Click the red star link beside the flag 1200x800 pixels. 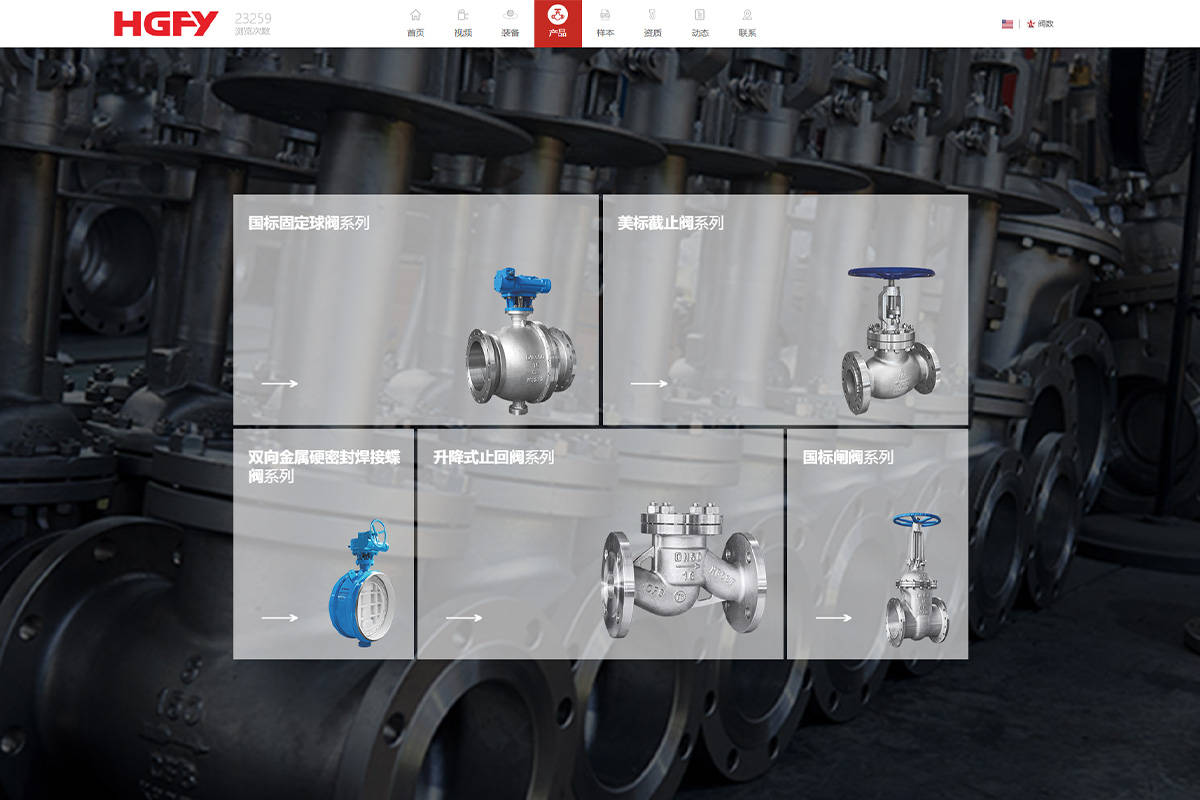(1040, 23)
